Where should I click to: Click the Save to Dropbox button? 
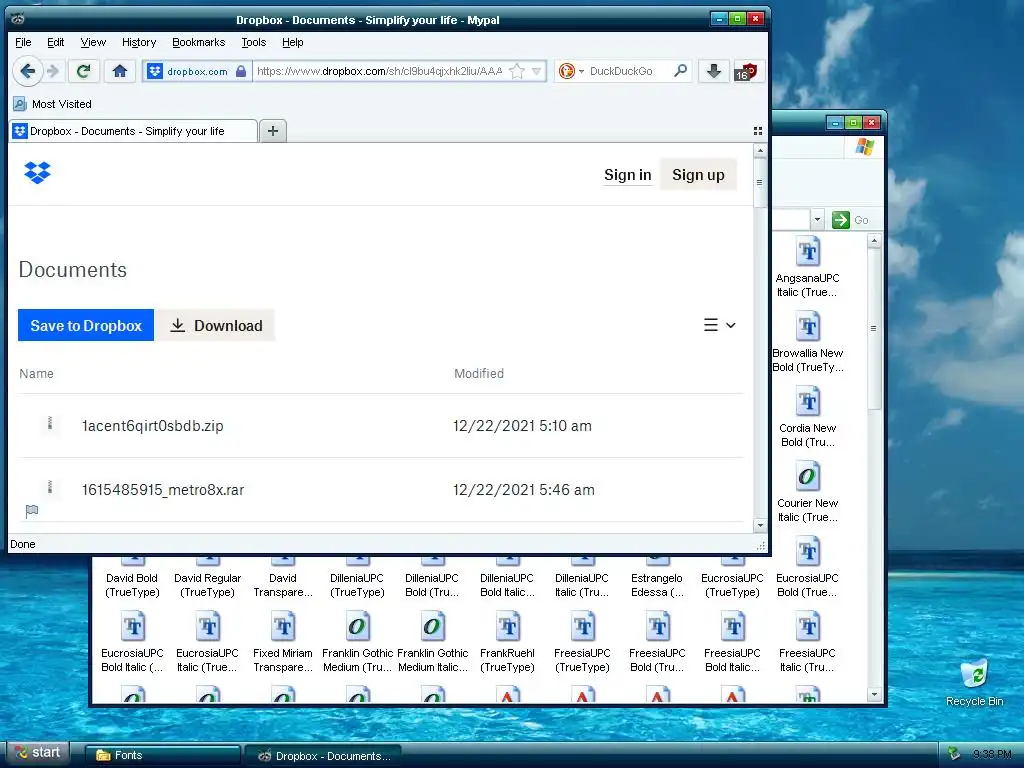86,325
